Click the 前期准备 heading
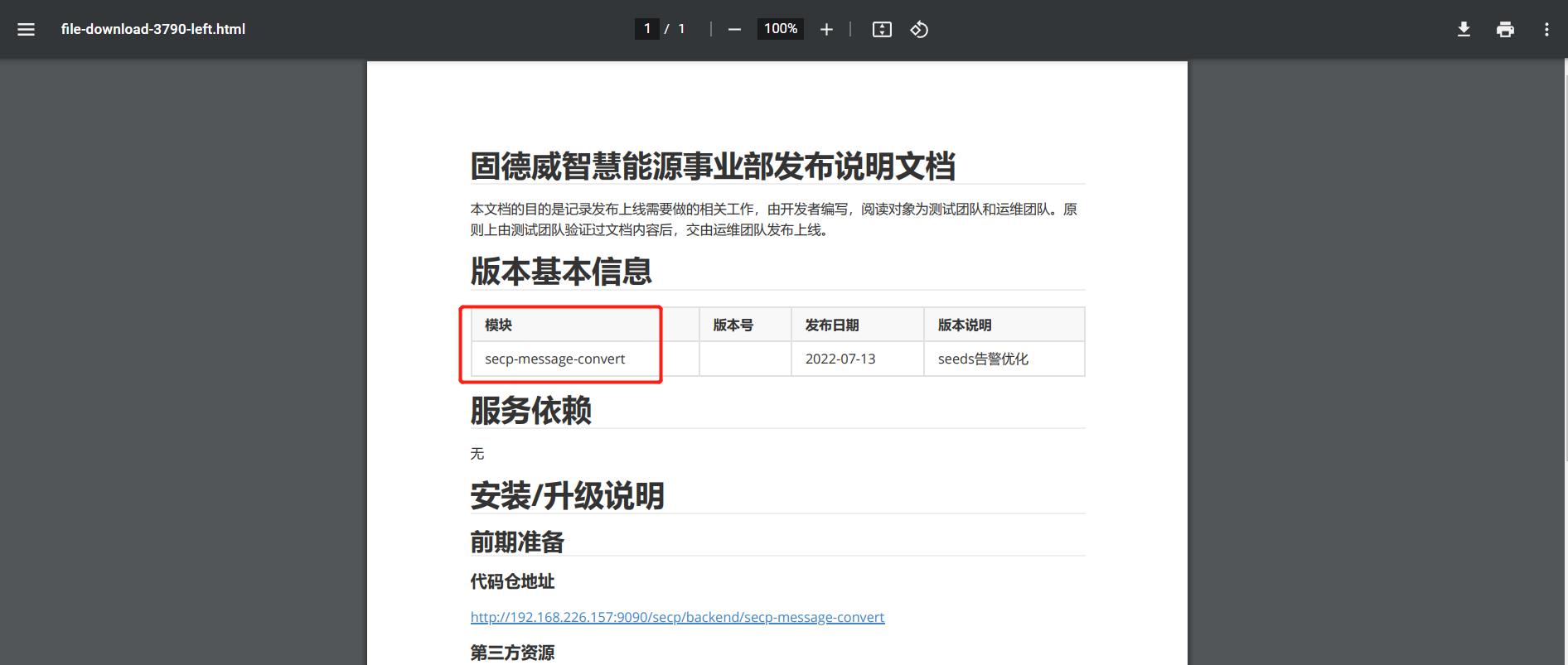 click(x=517, y=542)
